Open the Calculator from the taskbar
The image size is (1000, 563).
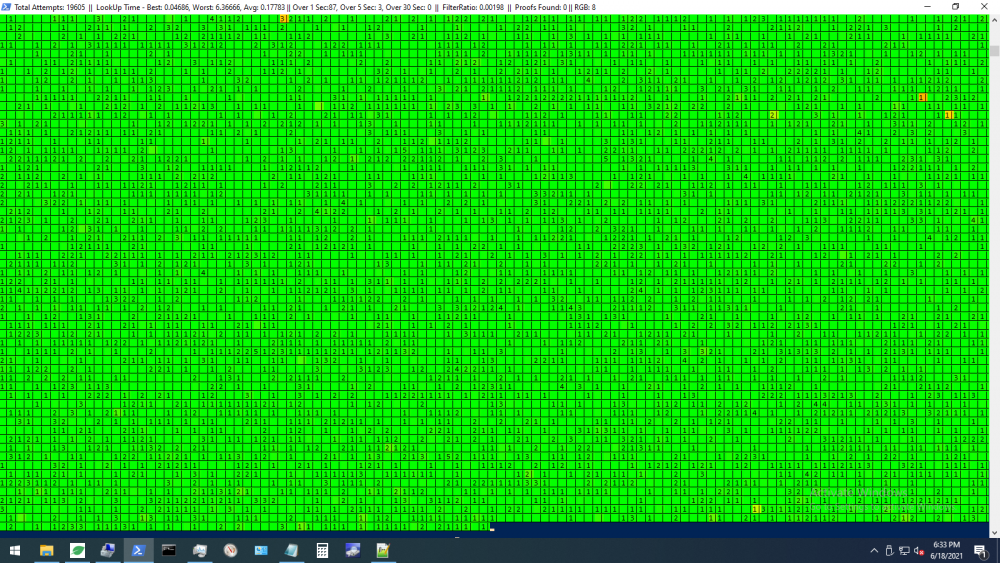point(322,550)
